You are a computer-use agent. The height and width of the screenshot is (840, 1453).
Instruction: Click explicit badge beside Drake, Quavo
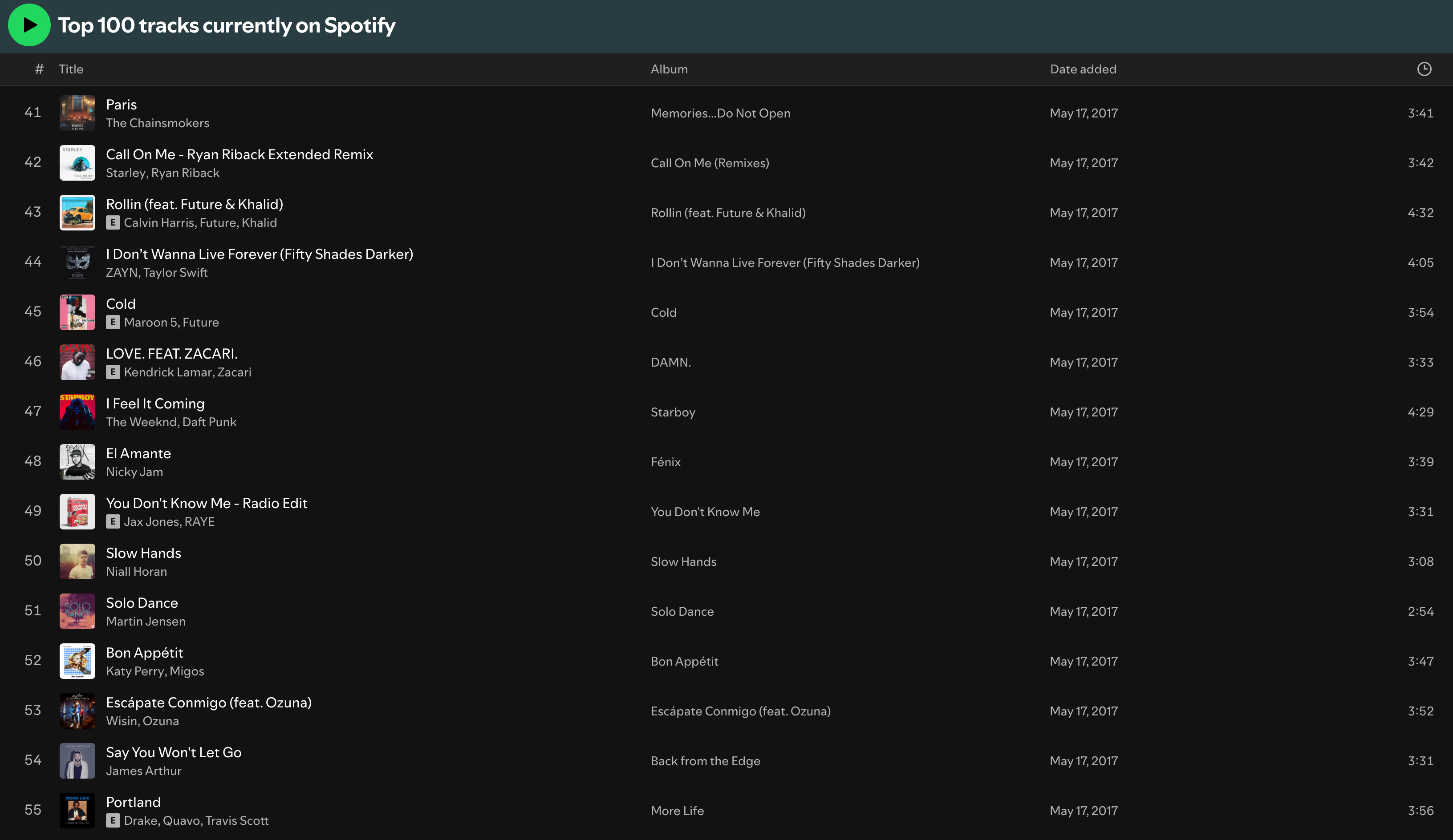click(x=113, y=820)
